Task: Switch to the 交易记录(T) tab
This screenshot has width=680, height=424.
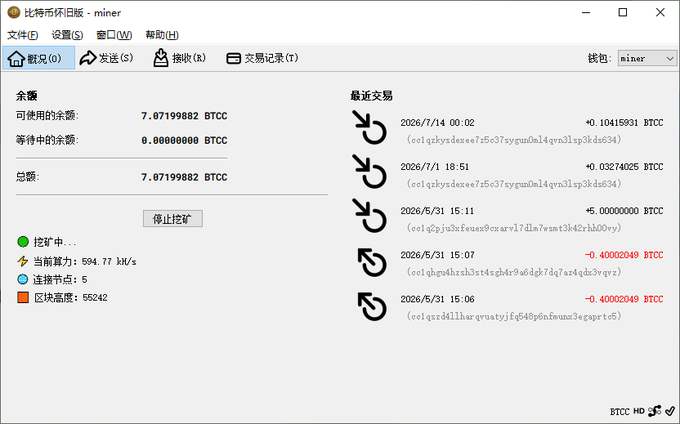Action: (x=262, y=58)
